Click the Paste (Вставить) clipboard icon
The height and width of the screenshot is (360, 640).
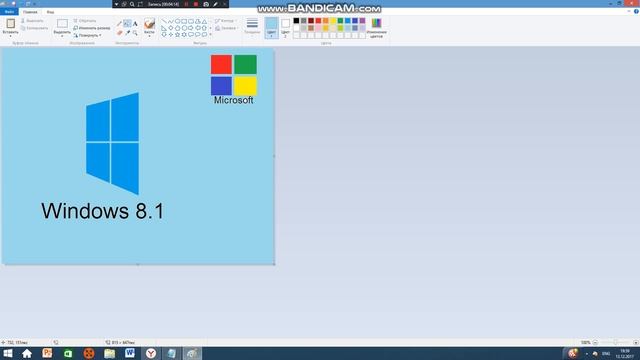(11, 23)
